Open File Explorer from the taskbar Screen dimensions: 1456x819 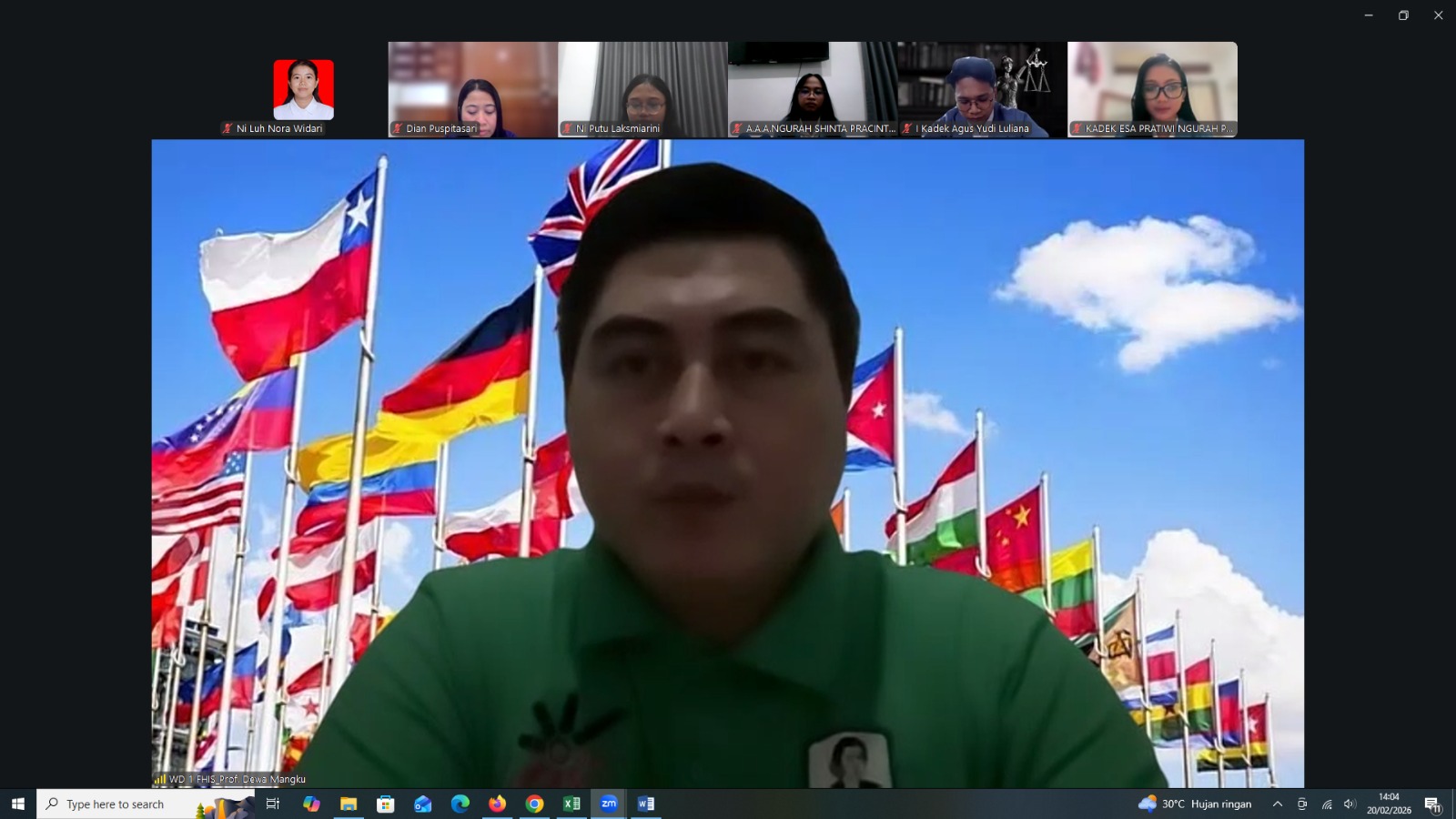[349, 804]
